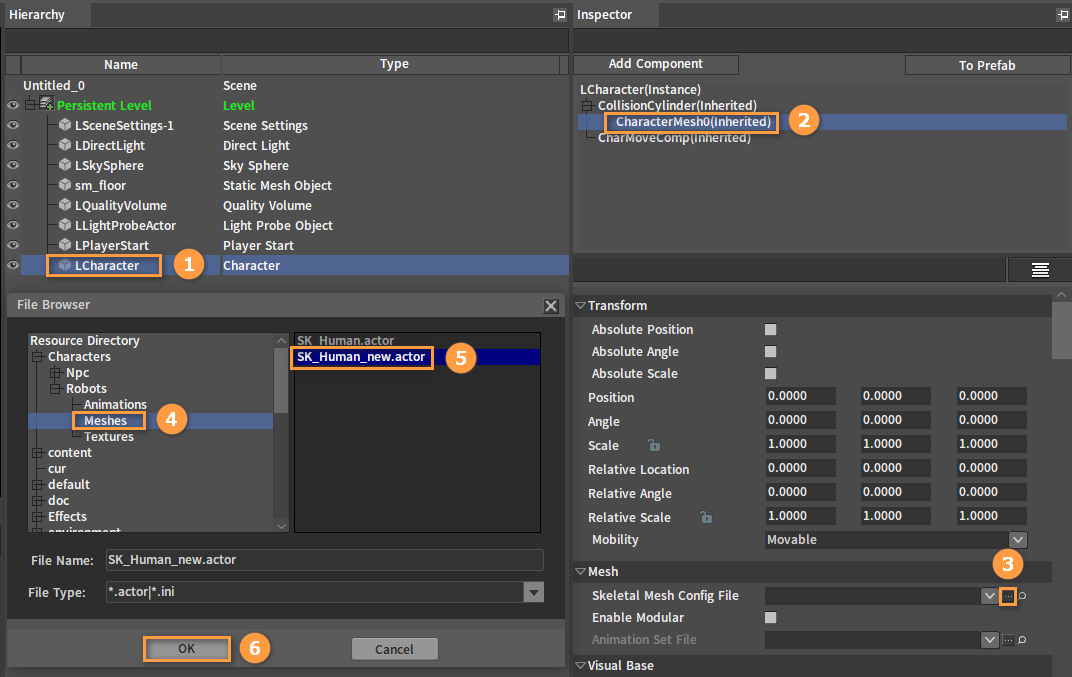Image resolution: width=1072 pixels, height=677 pixels.
Task: Expand the content folder
Action: [38, 453]
